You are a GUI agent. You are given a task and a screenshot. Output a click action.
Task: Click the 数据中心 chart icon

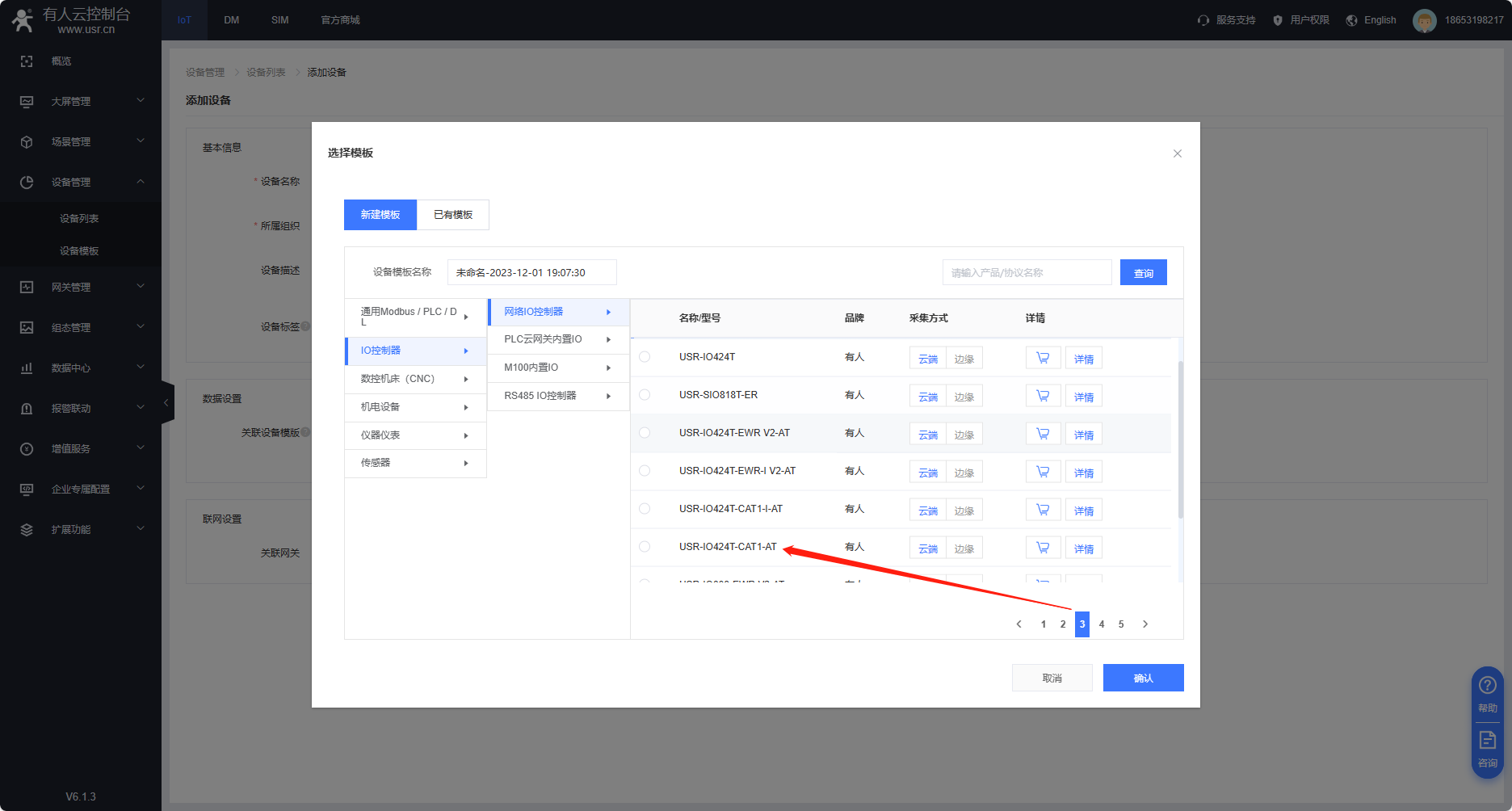(x=27, y=368)
